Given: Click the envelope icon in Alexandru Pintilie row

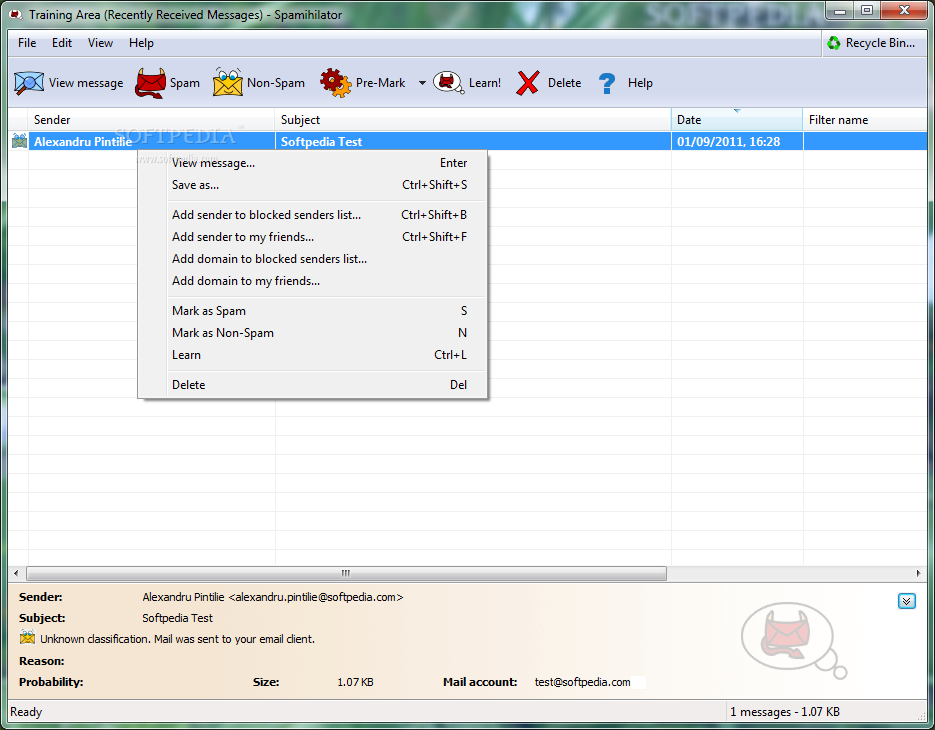Looking at the screenshot, I should (x=19, y=141).
